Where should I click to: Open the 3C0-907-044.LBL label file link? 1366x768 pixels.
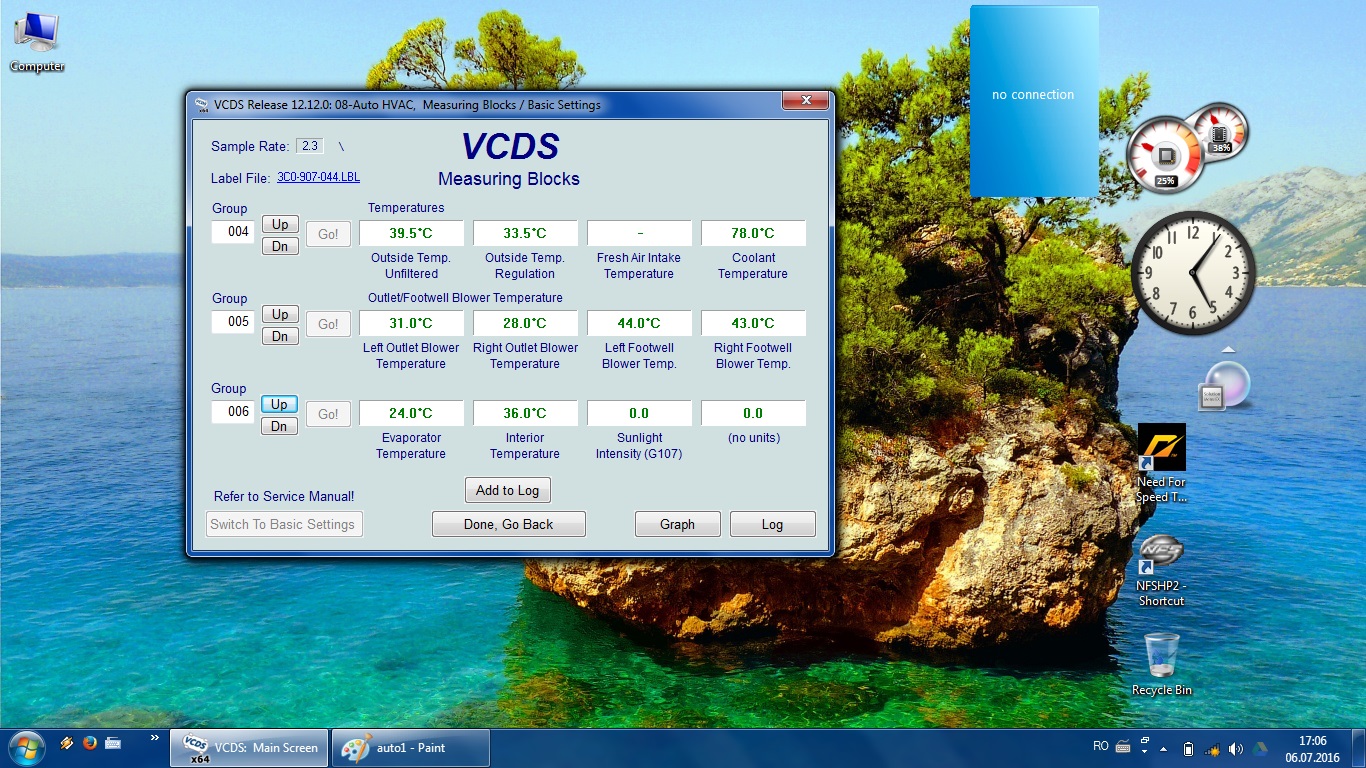pos(318,178)
